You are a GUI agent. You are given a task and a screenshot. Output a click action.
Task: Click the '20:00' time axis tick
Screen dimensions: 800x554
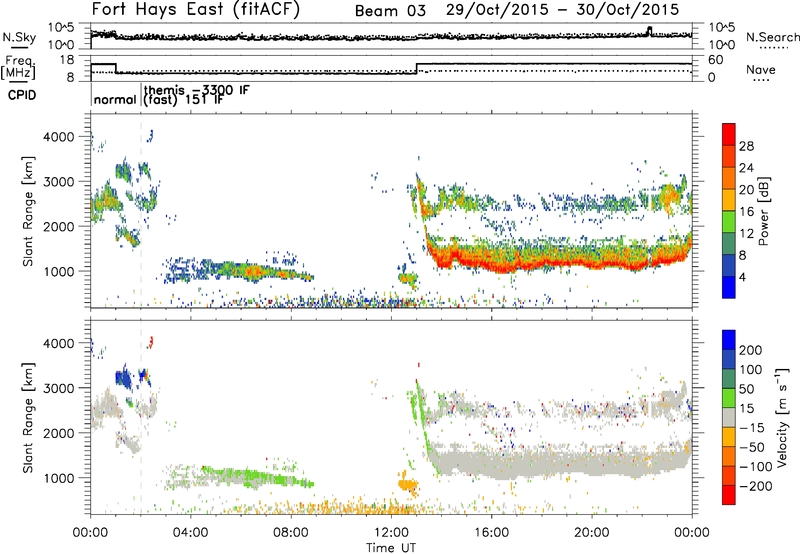coord(591,533)
